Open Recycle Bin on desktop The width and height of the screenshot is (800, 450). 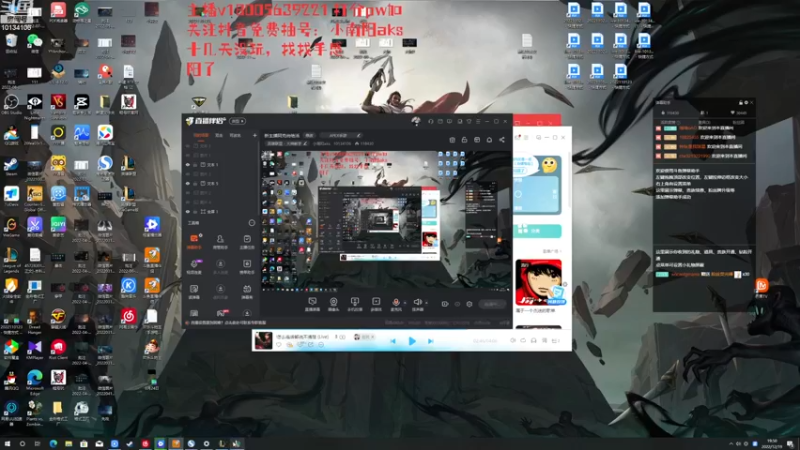[11, 43]
